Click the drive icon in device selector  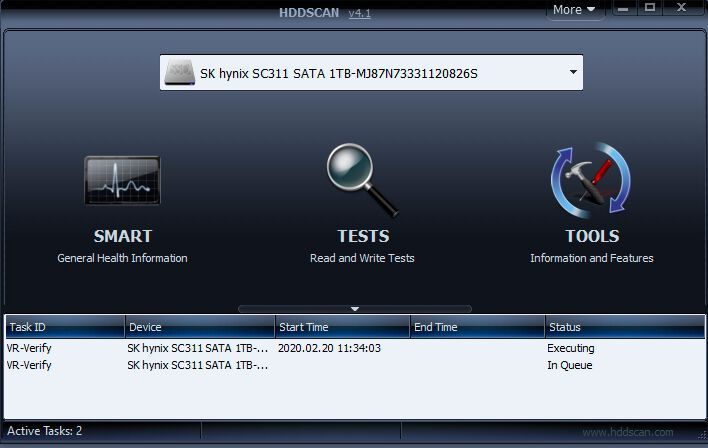click(179, 73)
